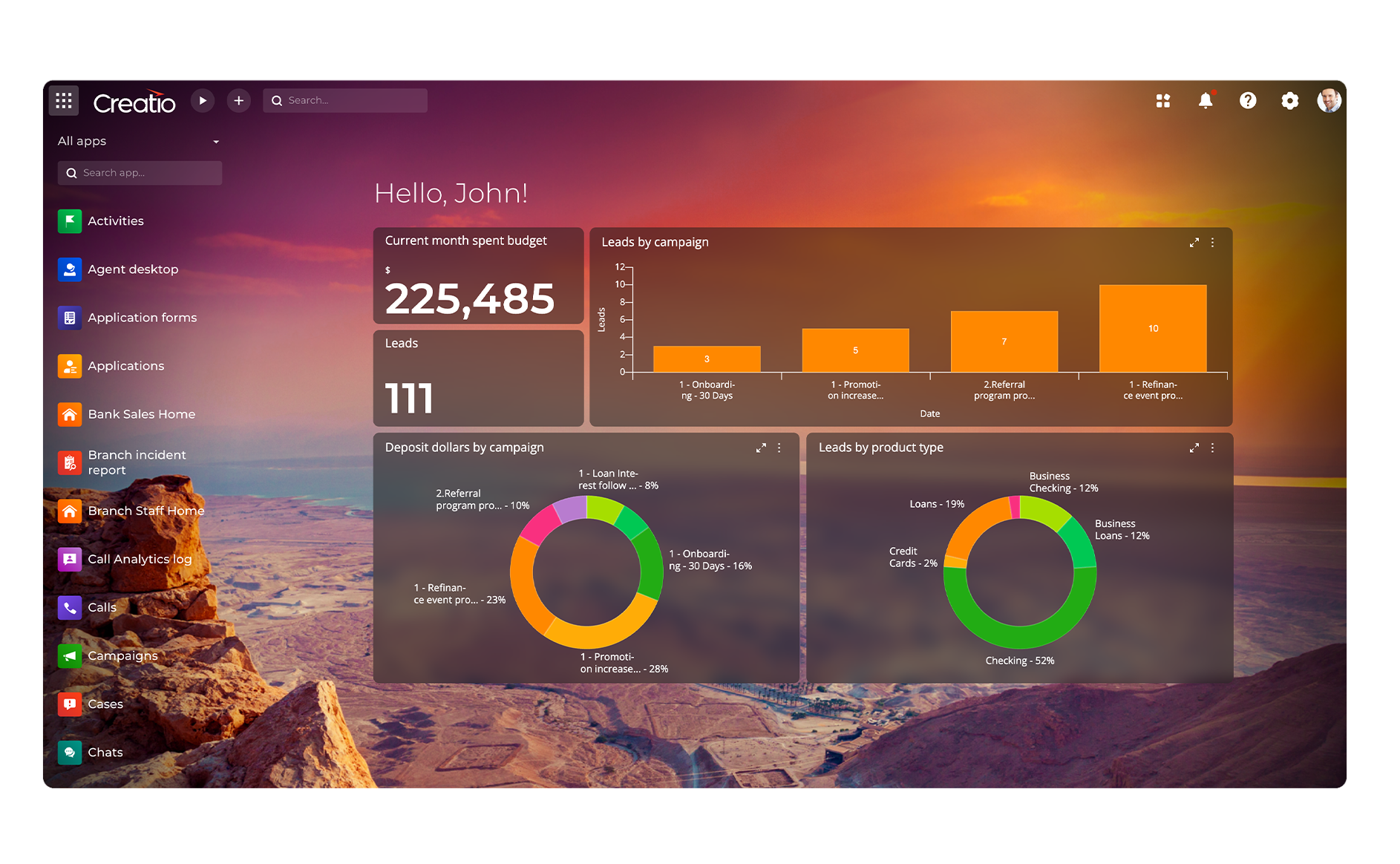1400x864 pixels.
Task: Open the app launcher grid menu
Action: 64,100
